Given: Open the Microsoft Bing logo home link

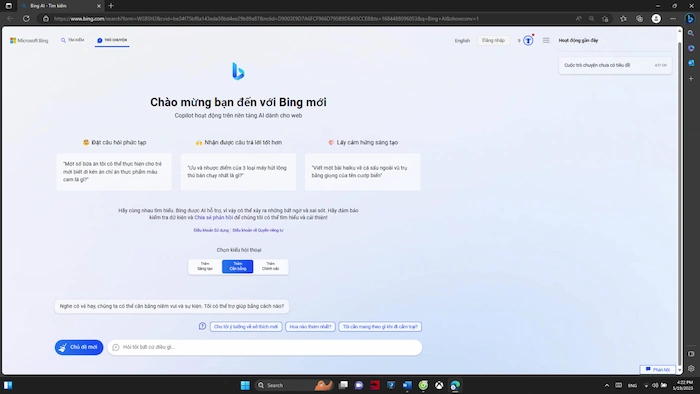Looking at the screenshot, I should point(29,41).
